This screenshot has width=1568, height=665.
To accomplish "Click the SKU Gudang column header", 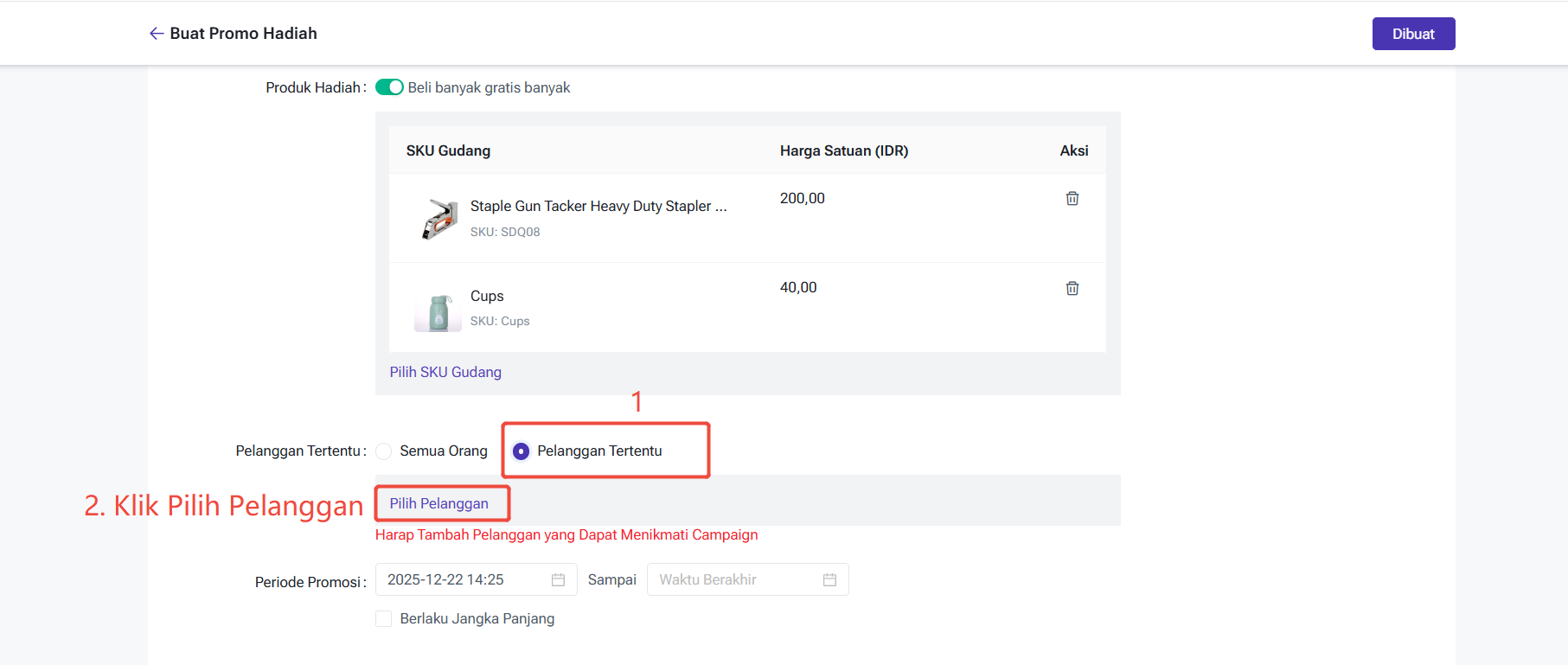I will pyautogui.click(x=448, y=150).
